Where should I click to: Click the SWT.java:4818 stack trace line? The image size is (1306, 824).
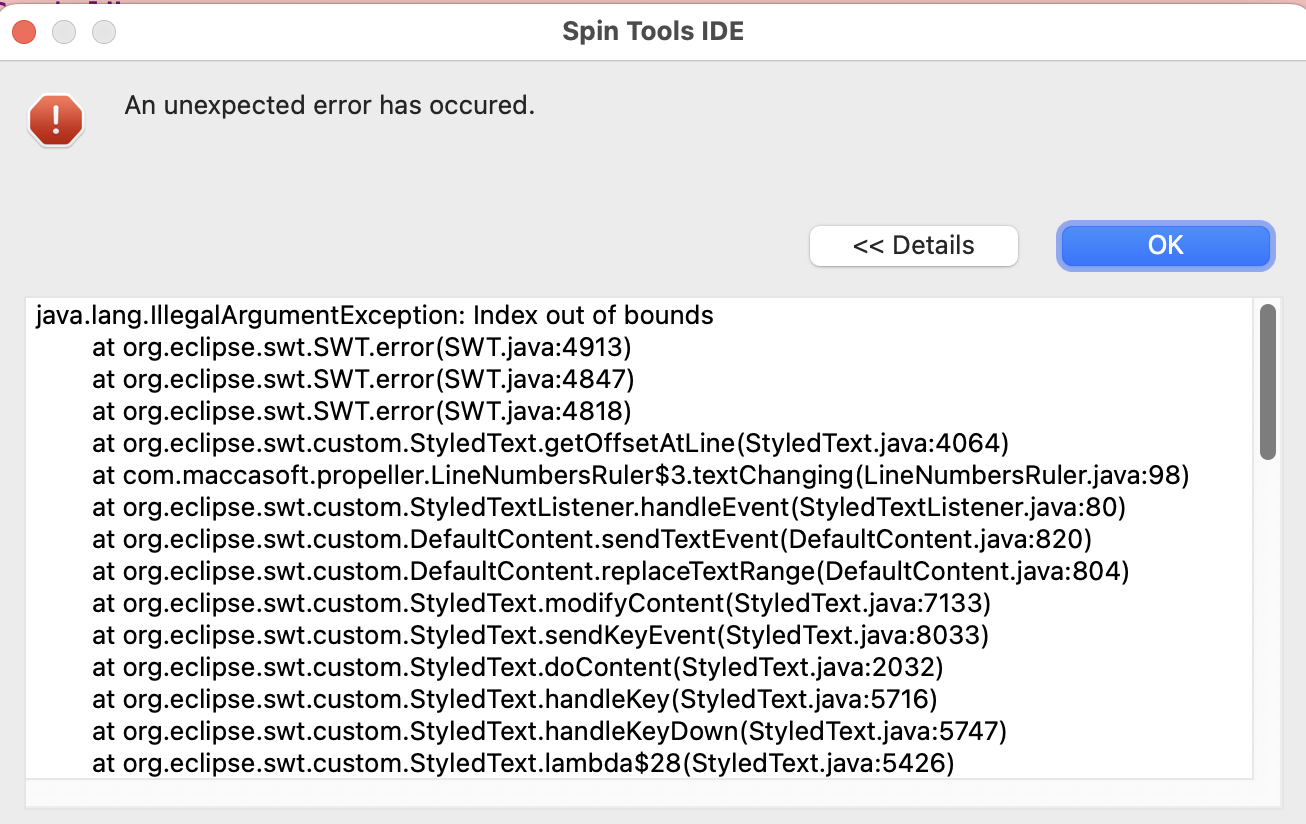363,412
